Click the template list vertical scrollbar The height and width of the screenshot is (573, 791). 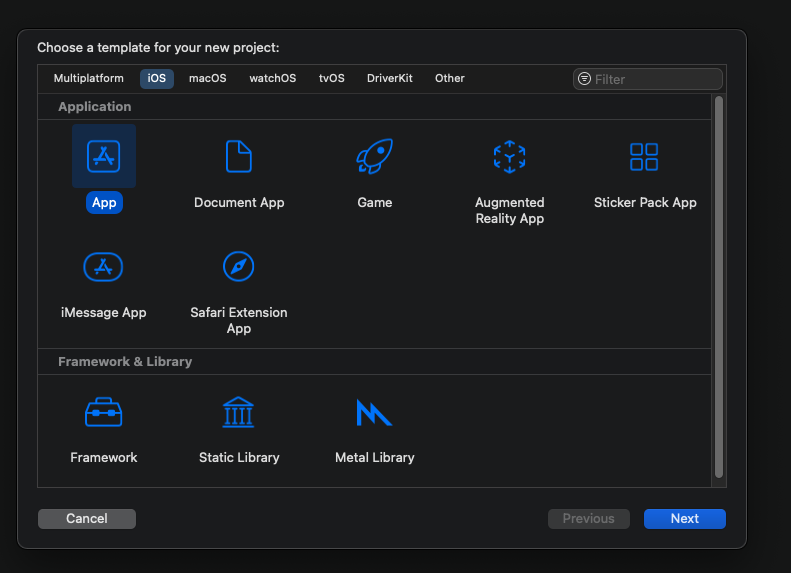point(718,285)
